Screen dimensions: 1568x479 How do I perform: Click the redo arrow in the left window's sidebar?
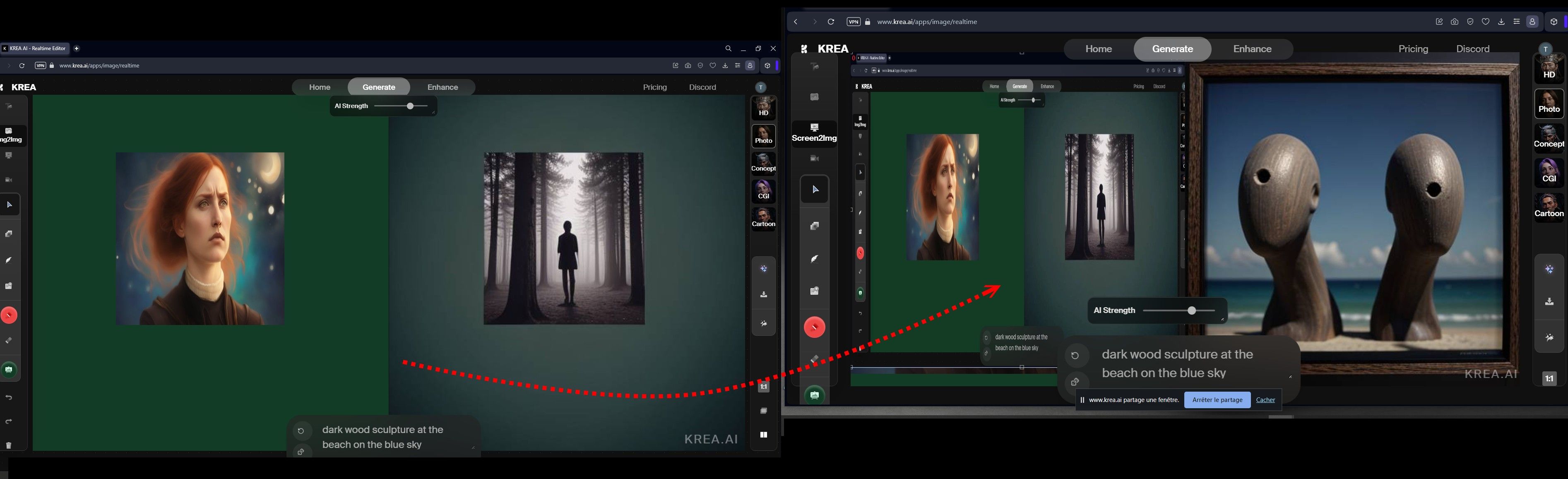pyautogui.click(x=9, y=422)
